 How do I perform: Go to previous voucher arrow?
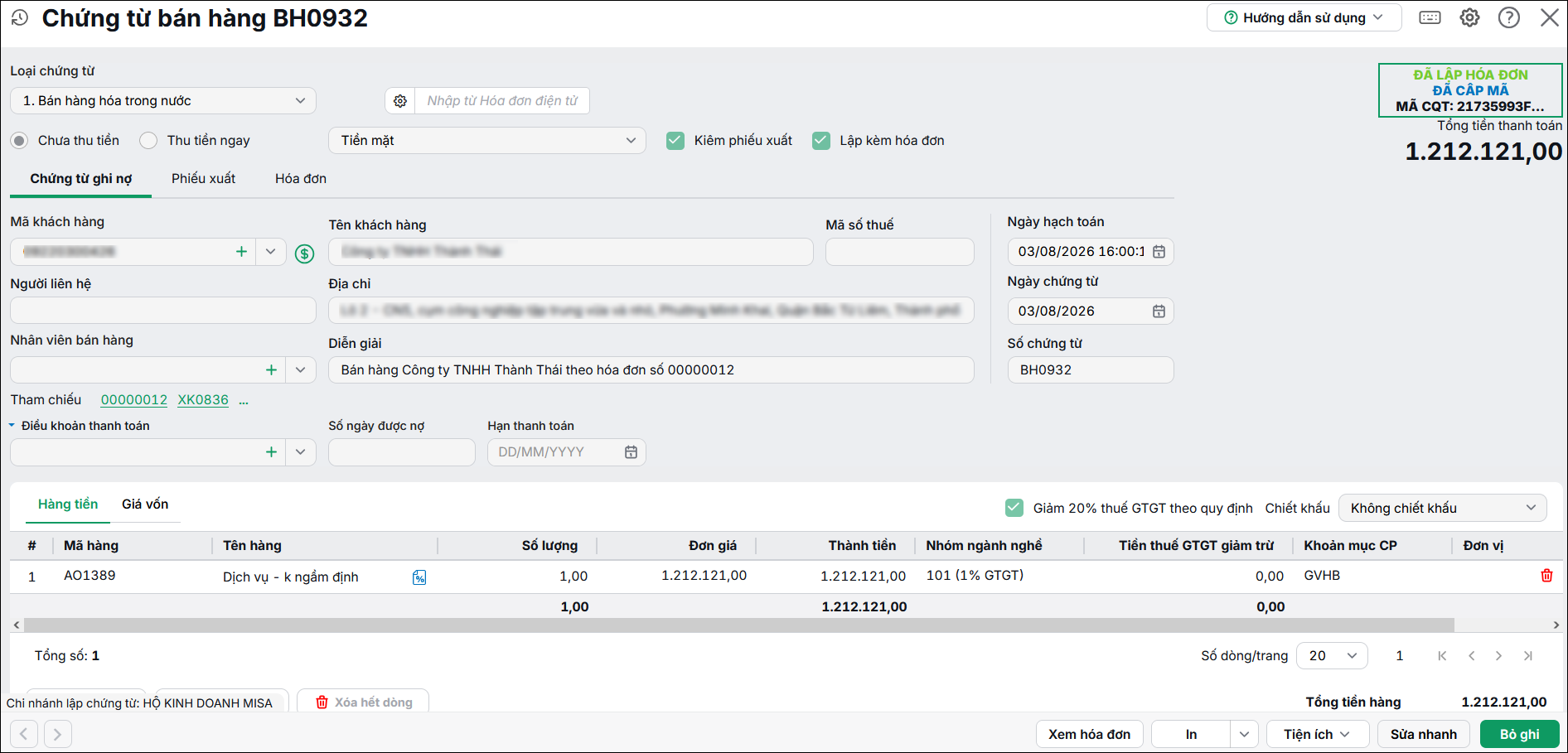(x=24, y=734)
